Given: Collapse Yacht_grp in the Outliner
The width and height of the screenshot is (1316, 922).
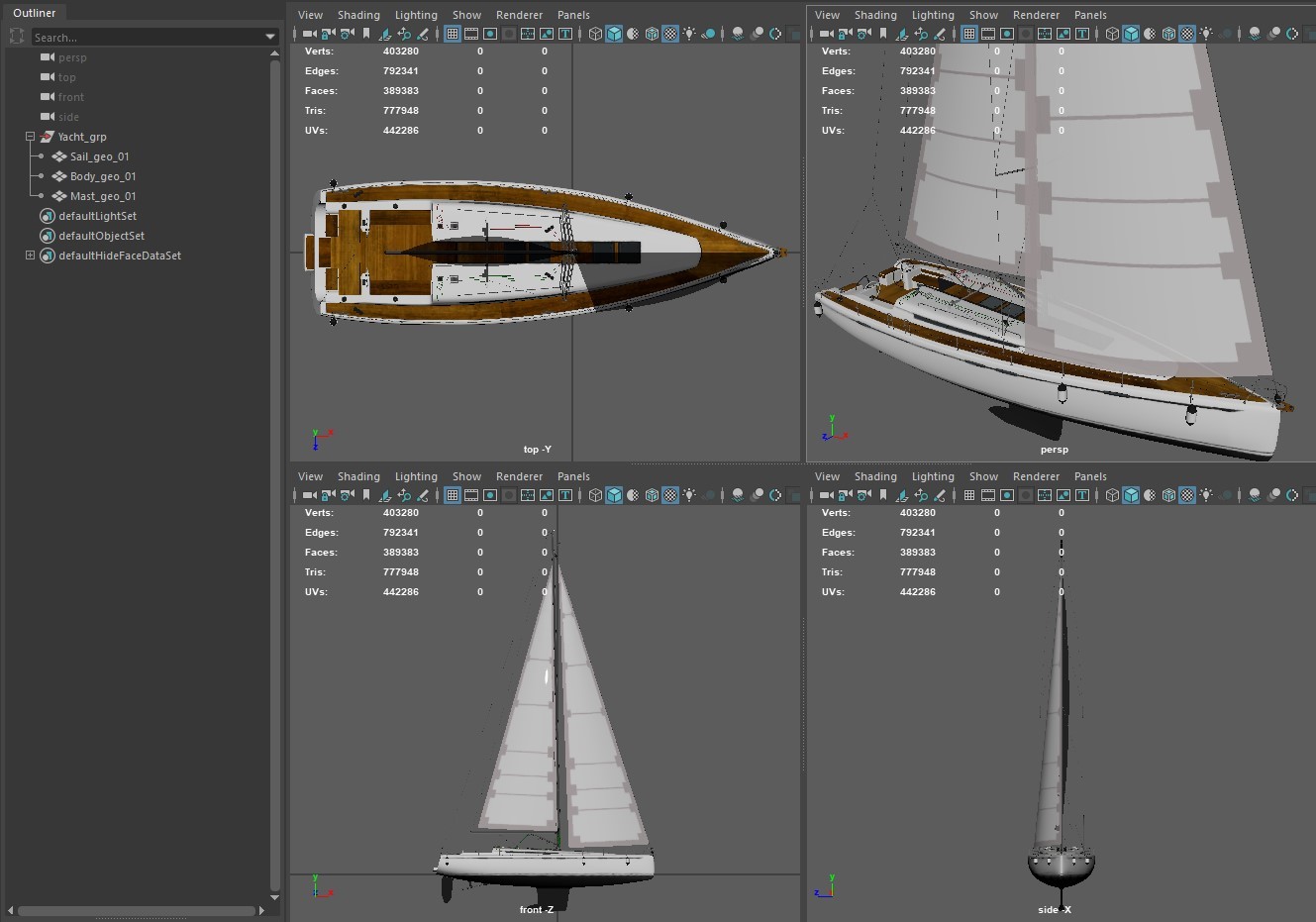Looking at the screenshot, I should [x=31, y=137].
